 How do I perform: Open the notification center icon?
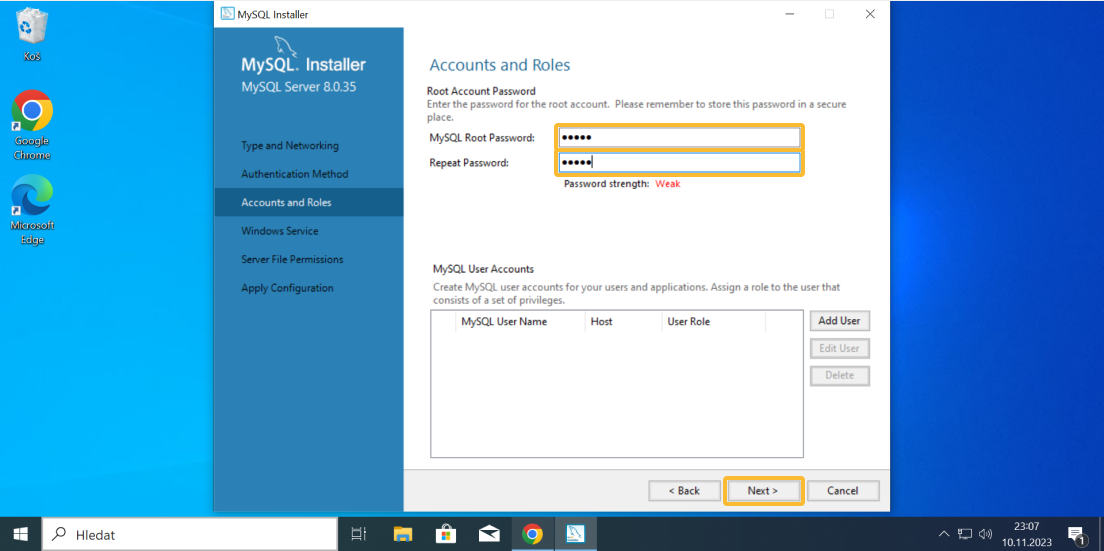click(x=1076, y=534)
